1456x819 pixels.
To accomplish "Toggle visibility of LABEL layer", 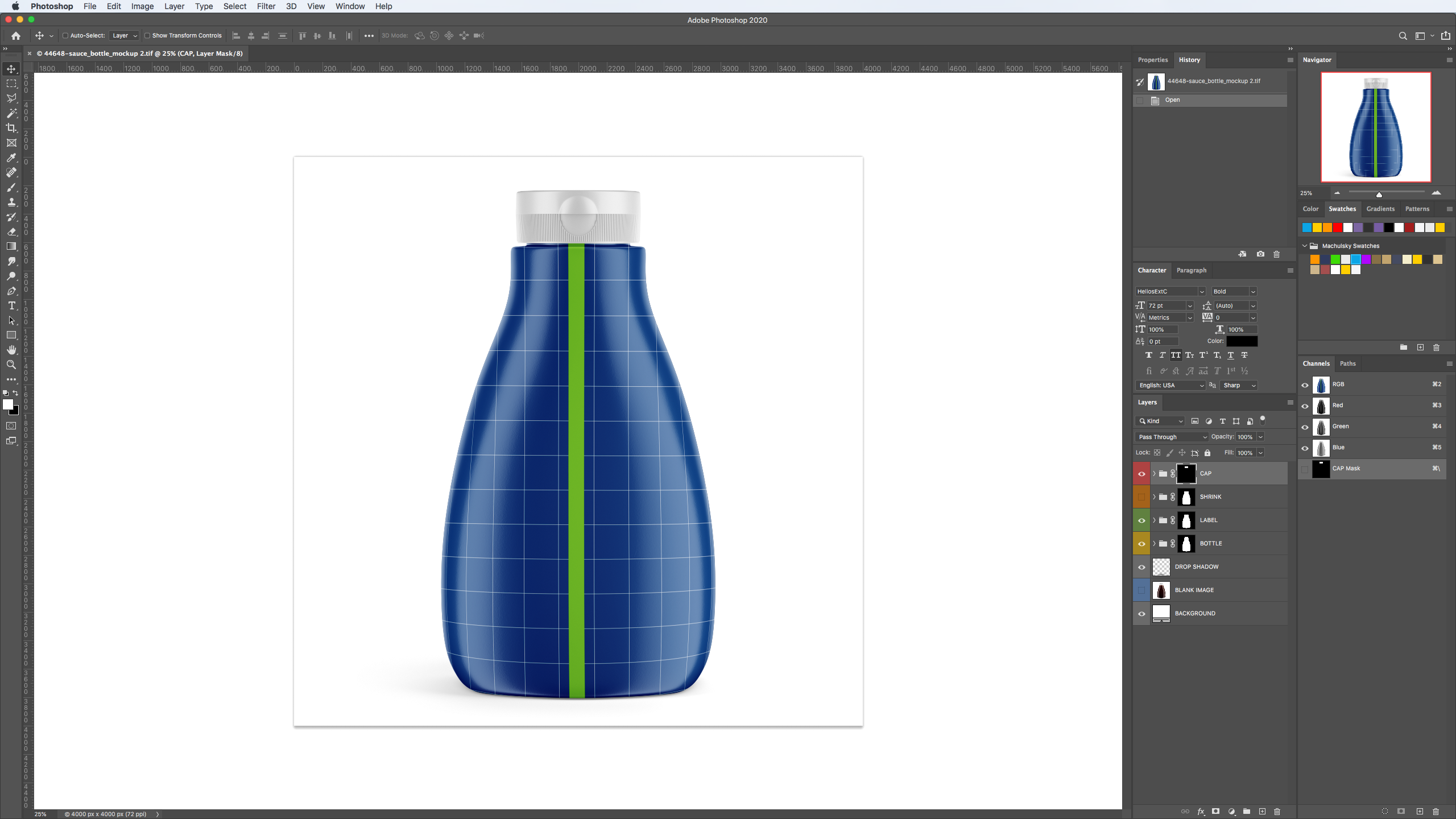I will tap(1141, 520).
